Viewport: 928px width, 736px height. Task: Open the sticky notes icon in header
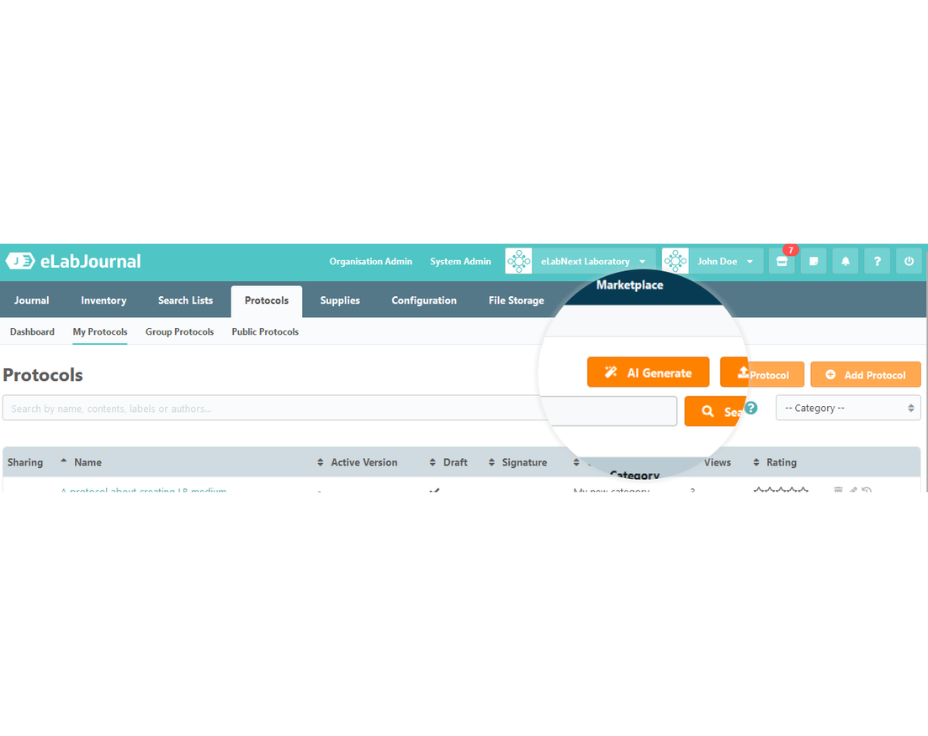814,261
